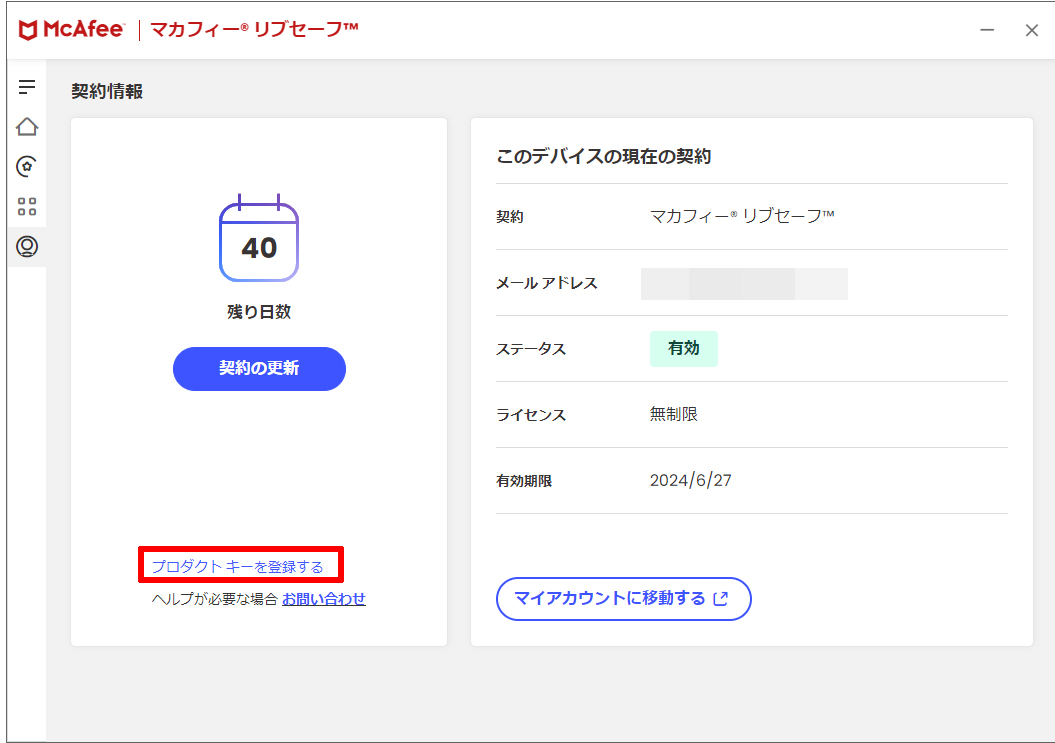Click the 有効期限 label
The width and height of the screenshot is (1055, 743).
[x=524, y=481]
